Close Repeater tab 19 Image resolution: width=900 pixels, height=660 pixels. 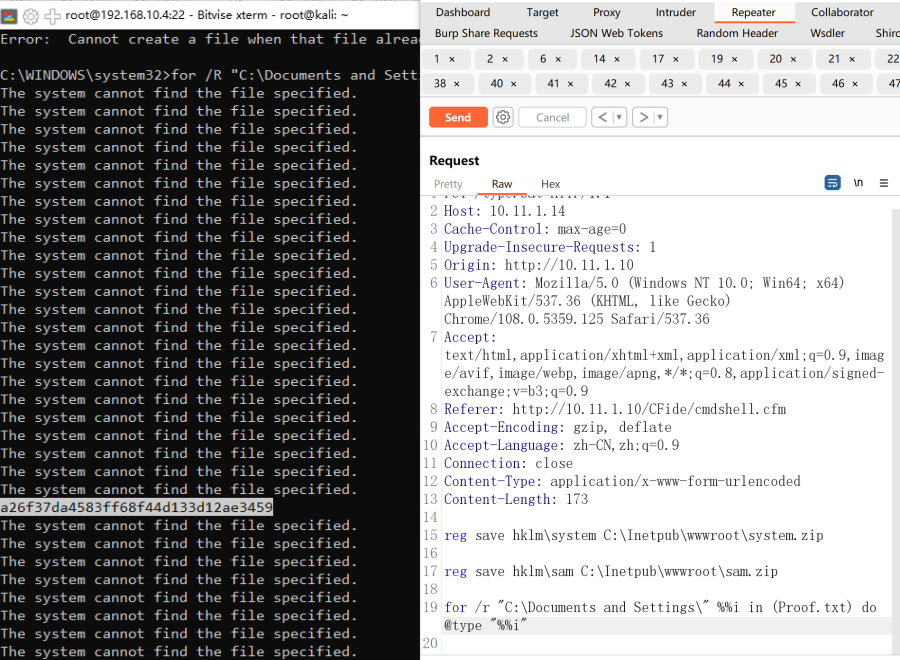(x=735, y=59)
